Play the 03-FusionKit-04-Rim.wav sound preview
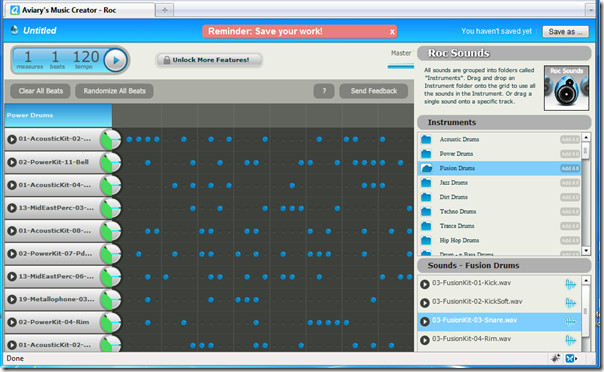This screenshot has height=372, width=604. (424, 340)
